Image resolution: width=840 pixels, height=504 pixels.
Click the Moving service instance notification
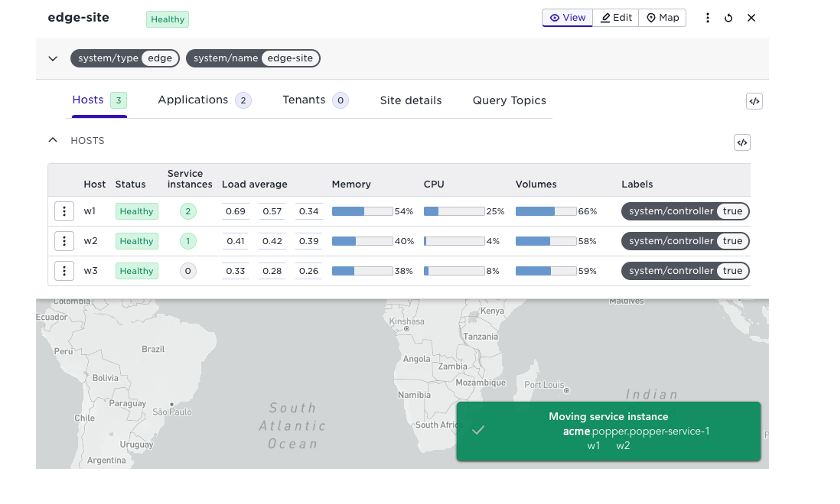[608, 431]
